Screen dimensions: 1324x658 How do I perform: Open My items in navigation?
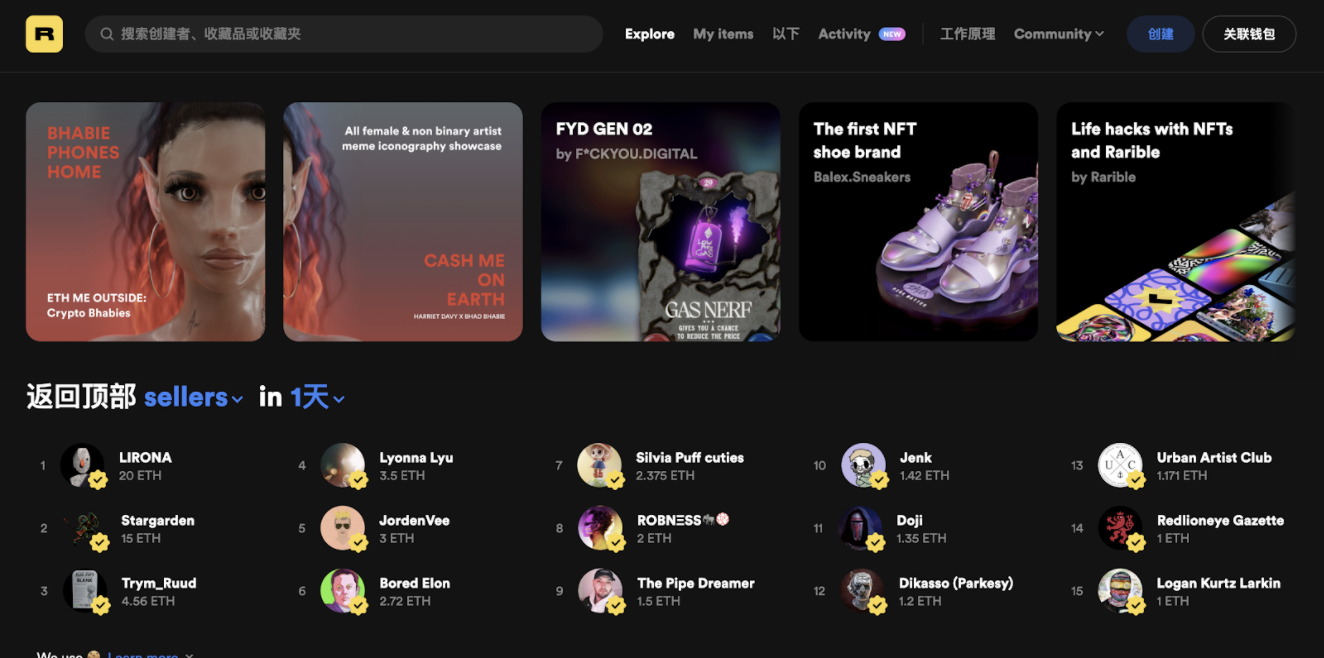723,34
